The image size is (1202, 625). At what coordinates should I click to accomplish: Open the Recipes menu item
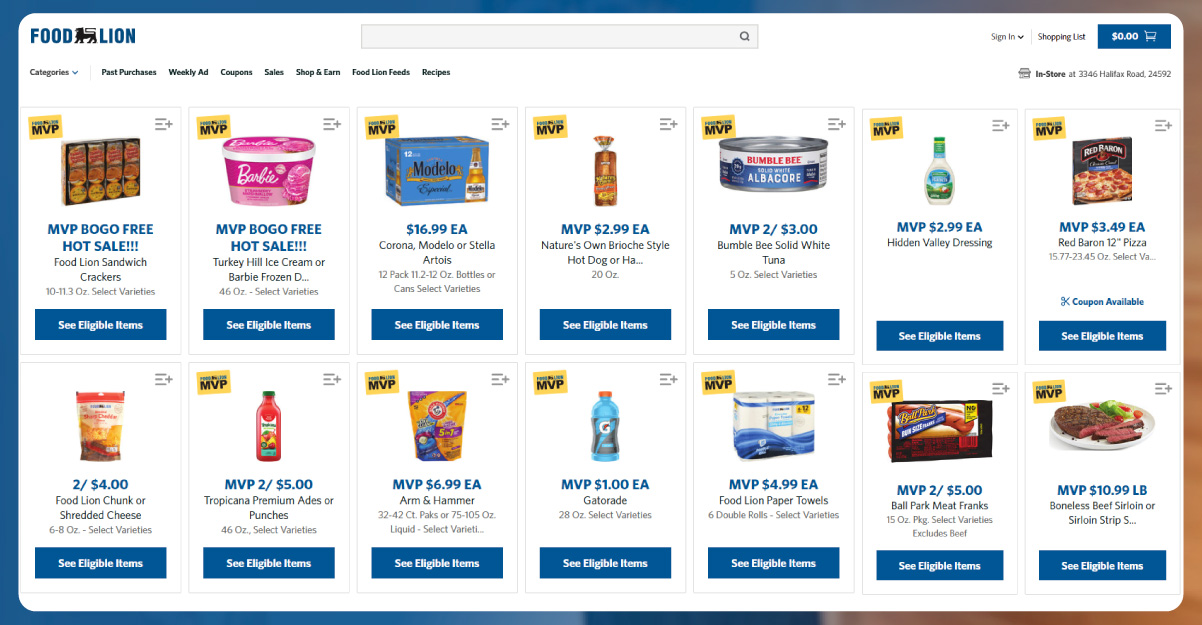tap(436, 72)
